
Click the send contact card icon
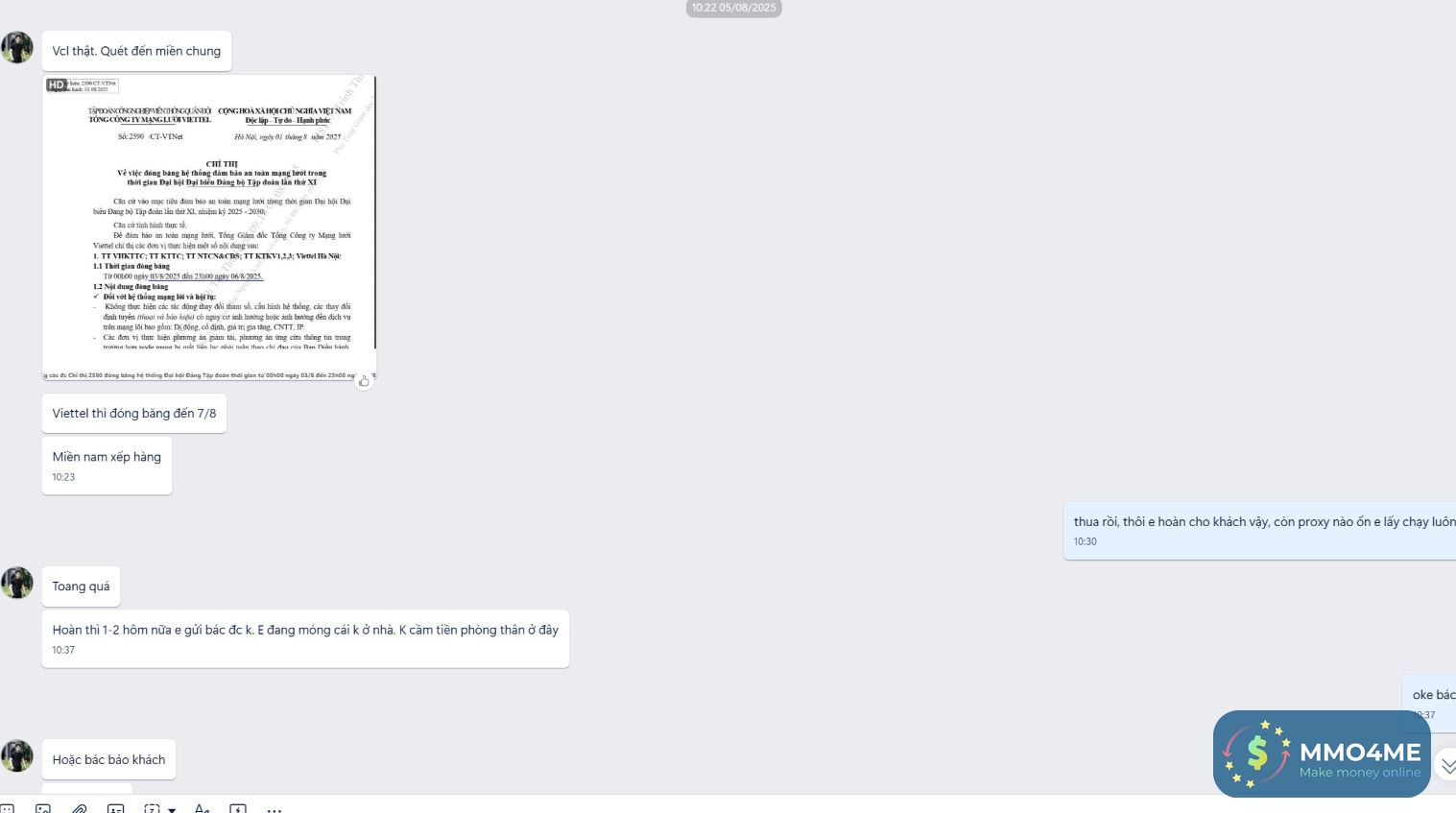(116, 809)
